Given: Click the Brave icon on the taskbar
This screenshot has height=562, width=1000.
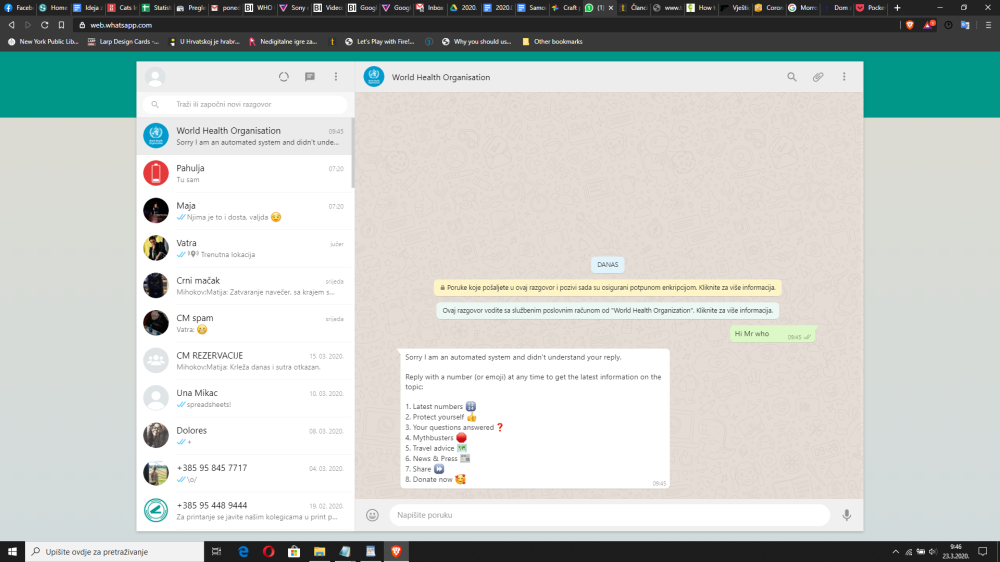Looking at the screenshot, I should pos(396,551).
